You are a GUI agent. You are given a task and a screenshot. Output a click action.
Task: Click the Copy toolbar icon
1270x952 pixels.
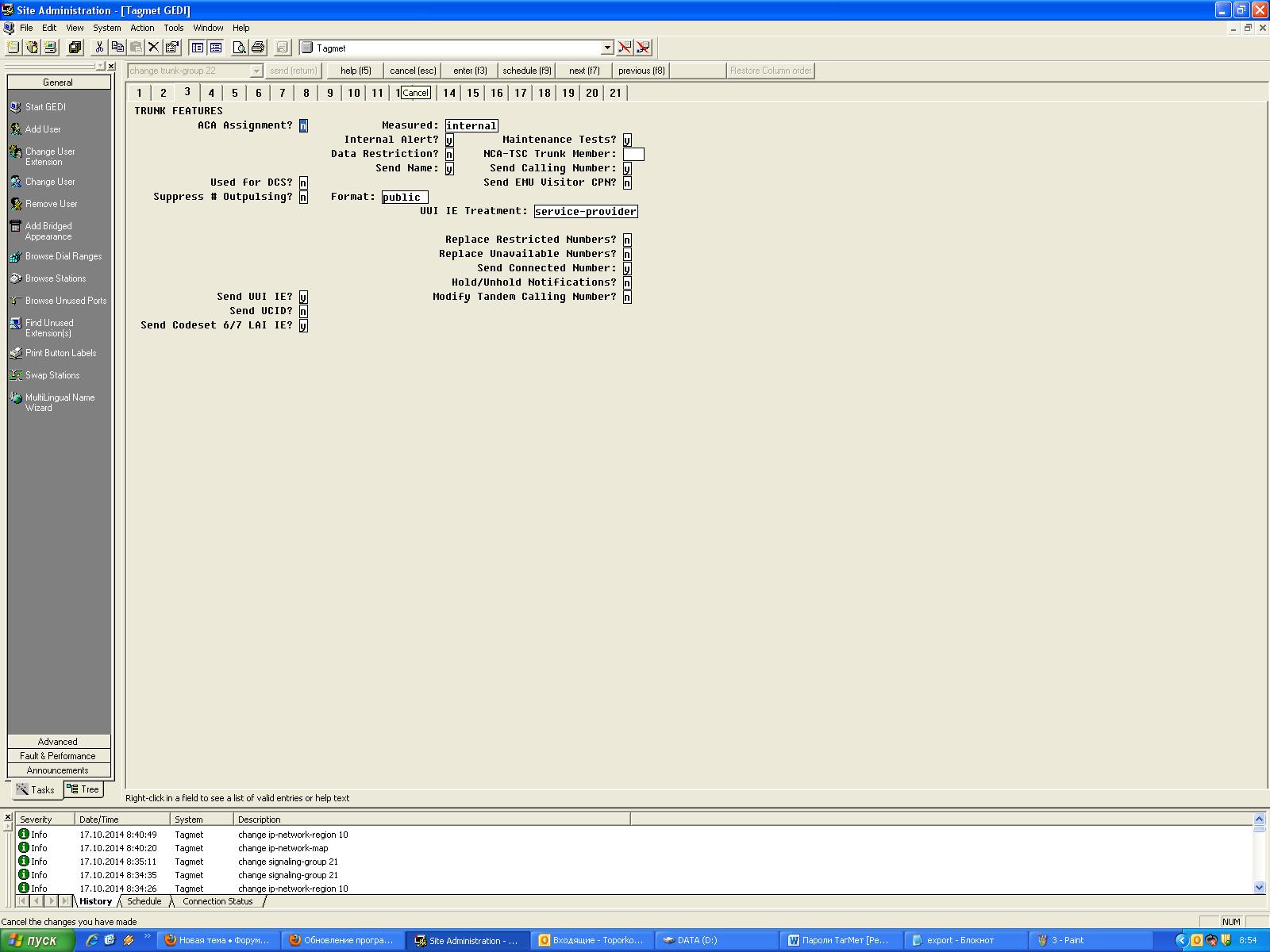[117, 48]
